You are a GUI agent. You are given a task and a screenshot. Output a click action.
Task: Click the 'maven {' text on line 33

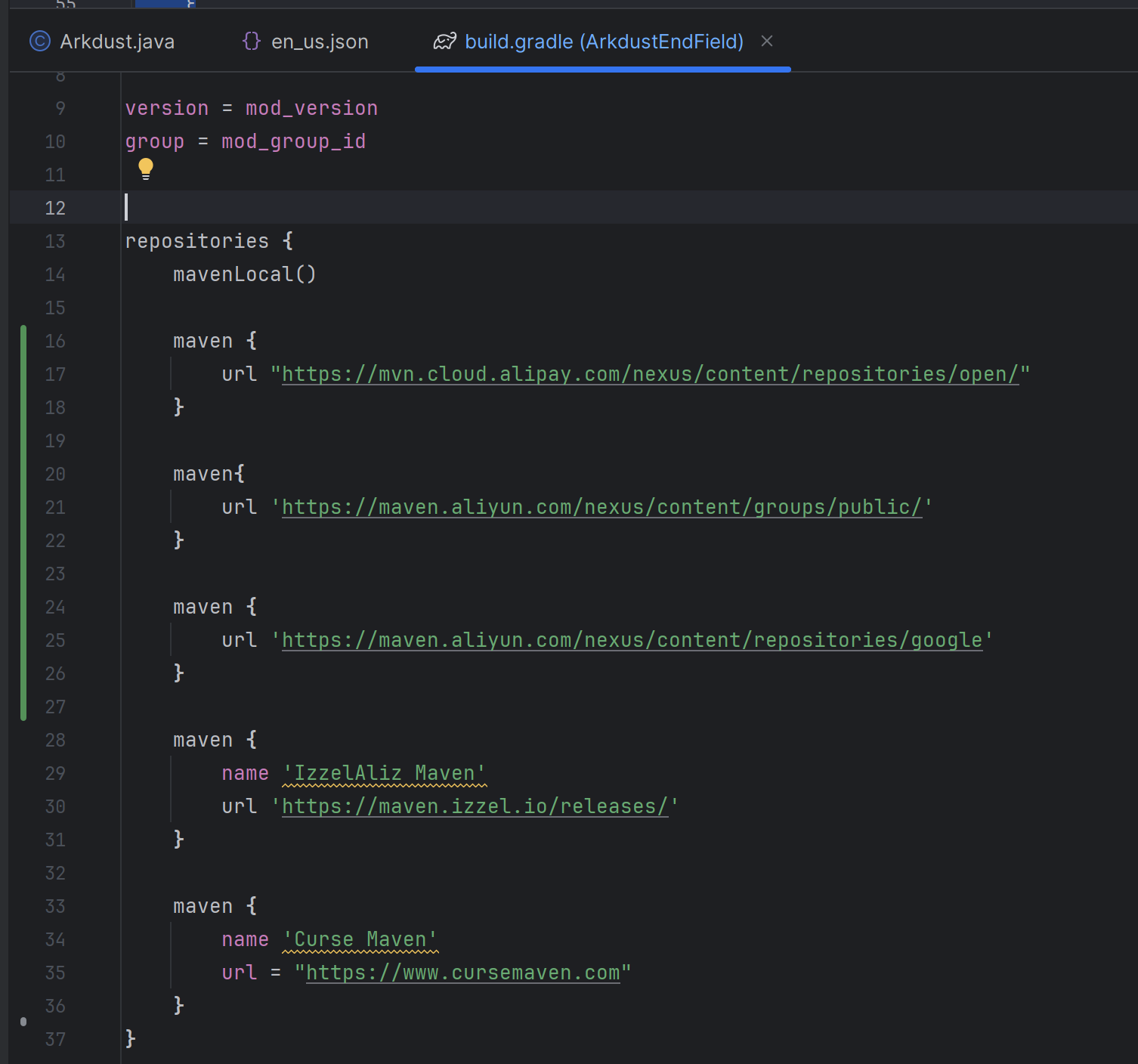(x=215, y=906)
